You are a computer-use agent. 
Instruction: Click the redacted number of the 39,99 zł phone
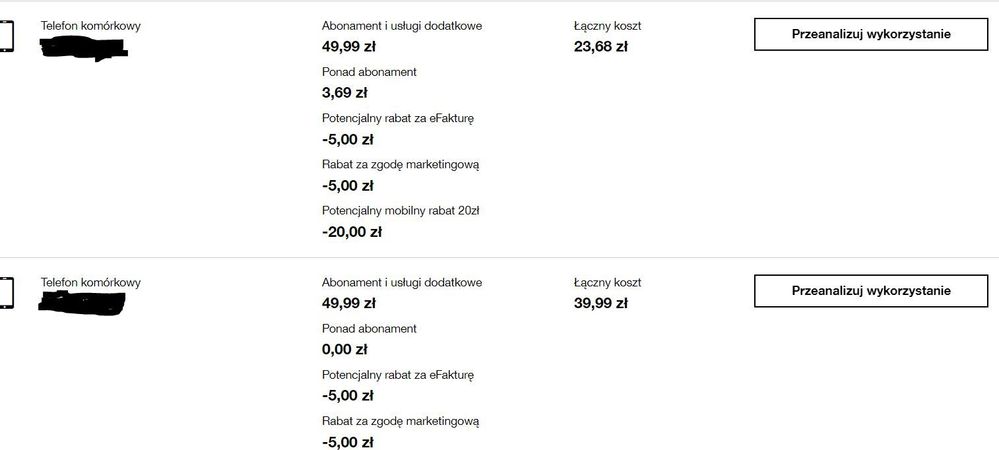point(82,302)
